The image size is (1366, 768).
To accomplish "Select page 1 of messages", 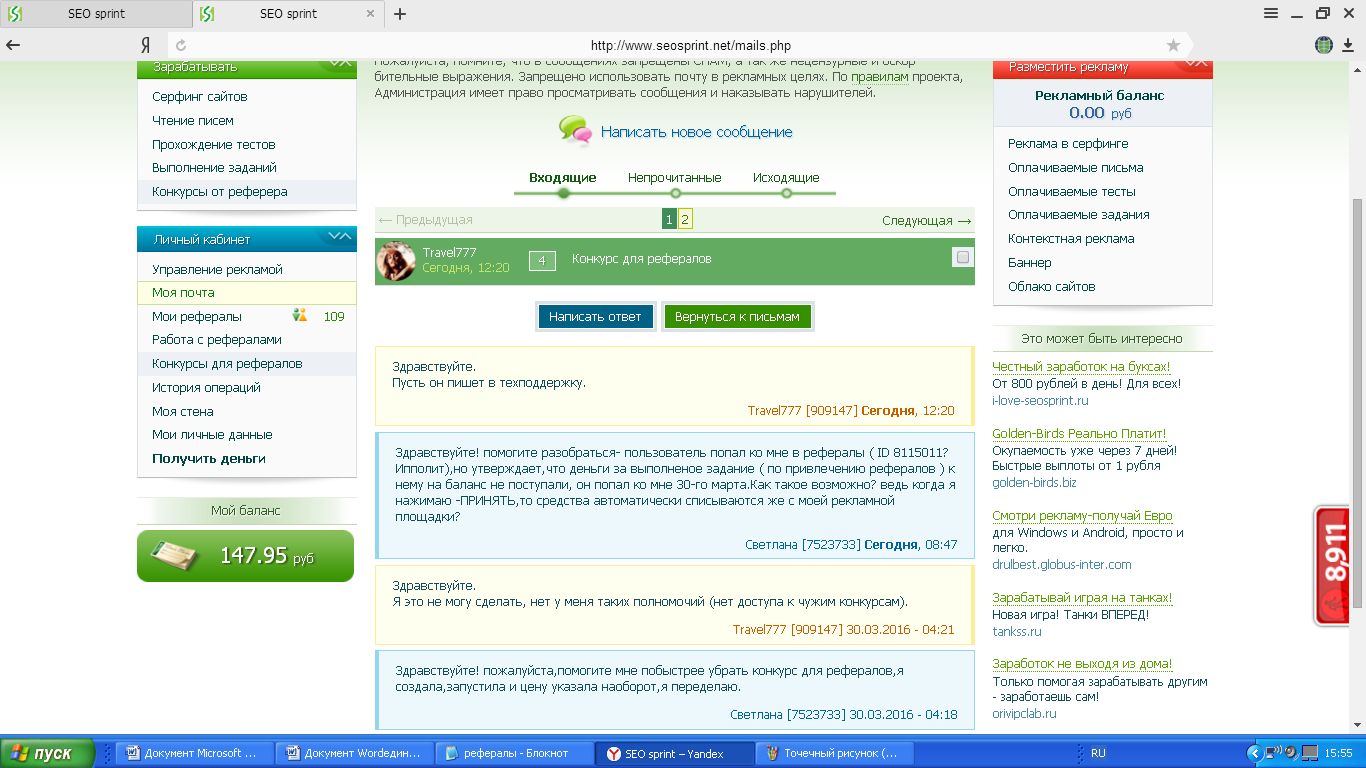I will click(669, 220).
